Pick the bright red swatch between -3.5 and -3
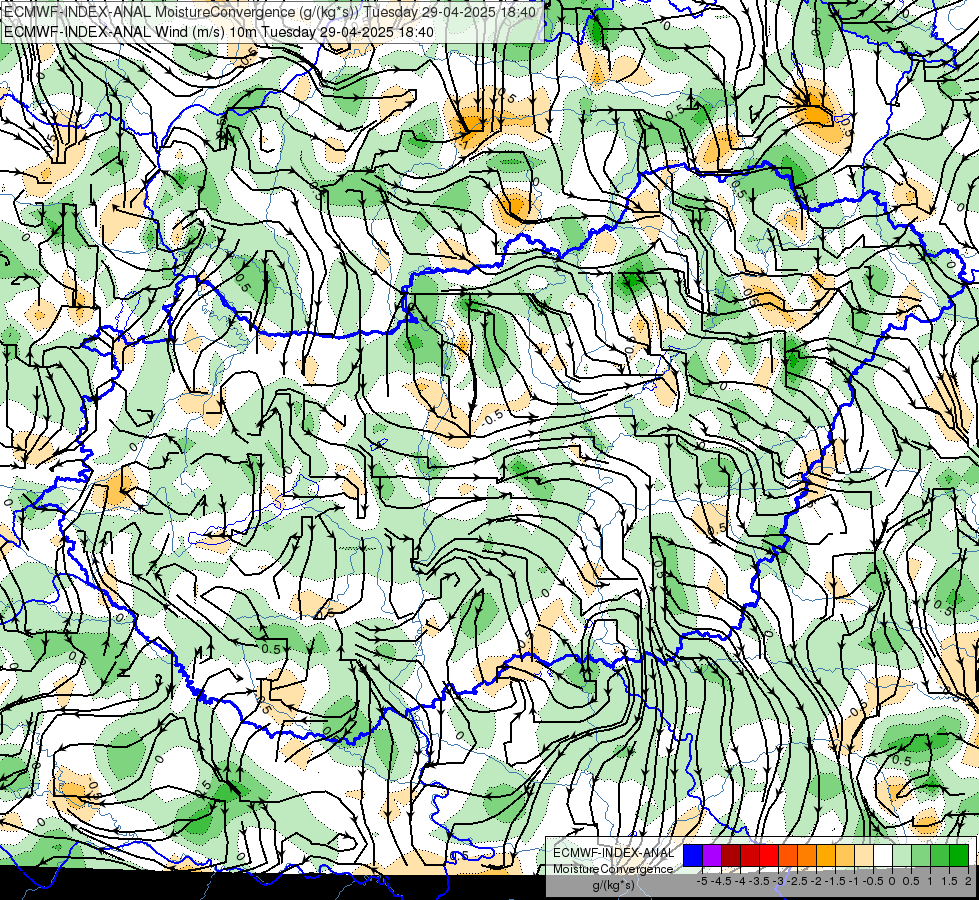The image size is (979, 900). (769, 855)
